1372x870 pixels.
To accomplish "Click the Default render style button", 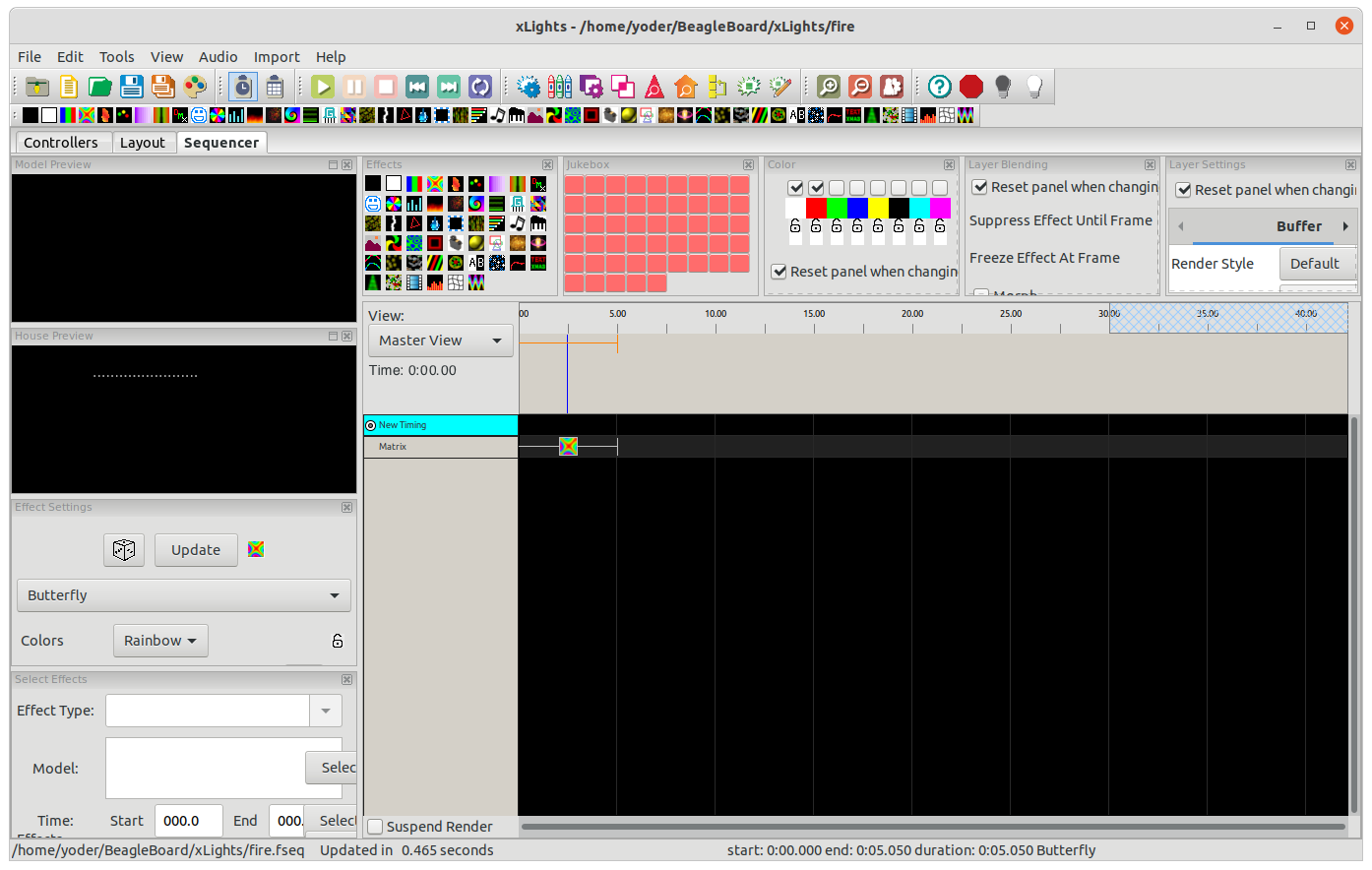I will pyautogui.click(x=1314, y=264).
